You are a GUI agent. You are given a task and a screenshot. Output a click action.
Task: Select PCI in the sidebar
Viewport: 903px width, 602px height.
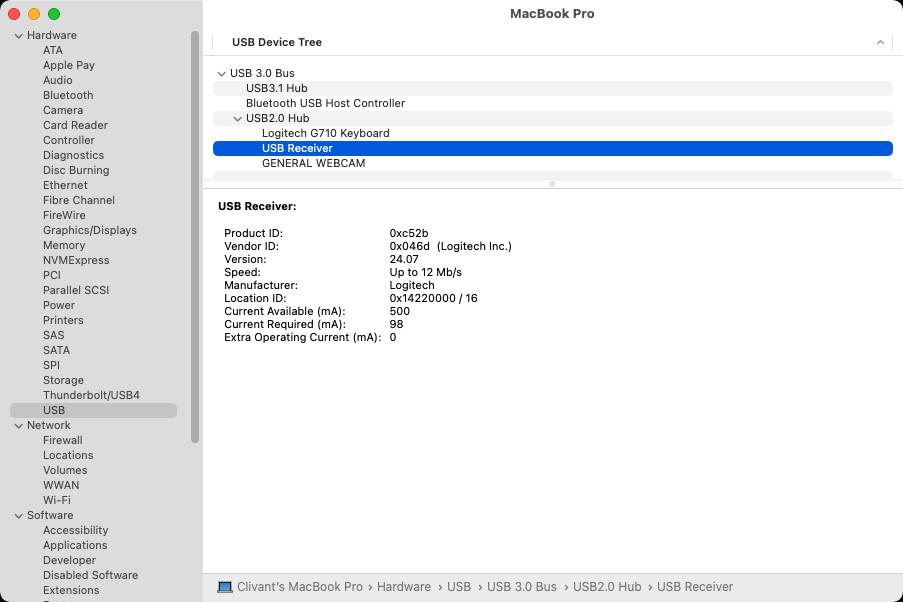pyautogui.click(x=51, y=275)
